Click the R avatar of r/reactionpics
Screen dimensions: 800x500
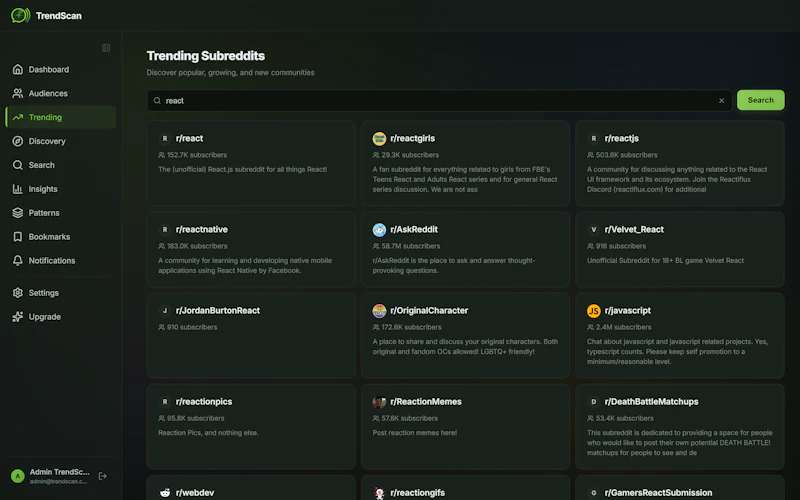165,402
